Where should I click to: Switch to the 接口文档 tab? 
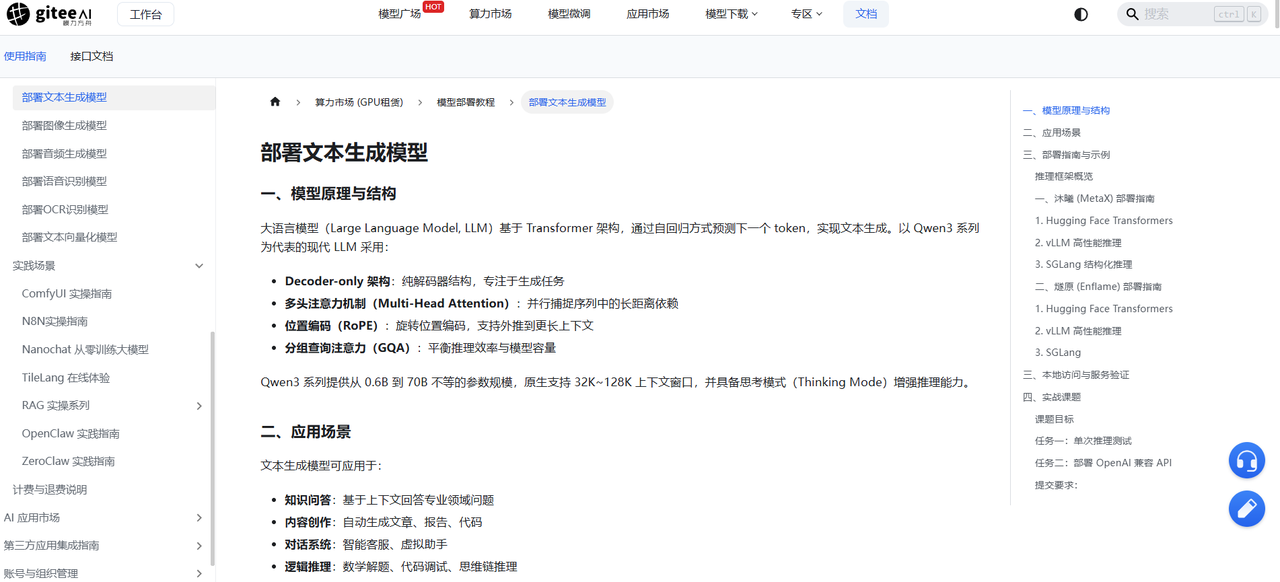pyautogui.click(x=92, y=56)
